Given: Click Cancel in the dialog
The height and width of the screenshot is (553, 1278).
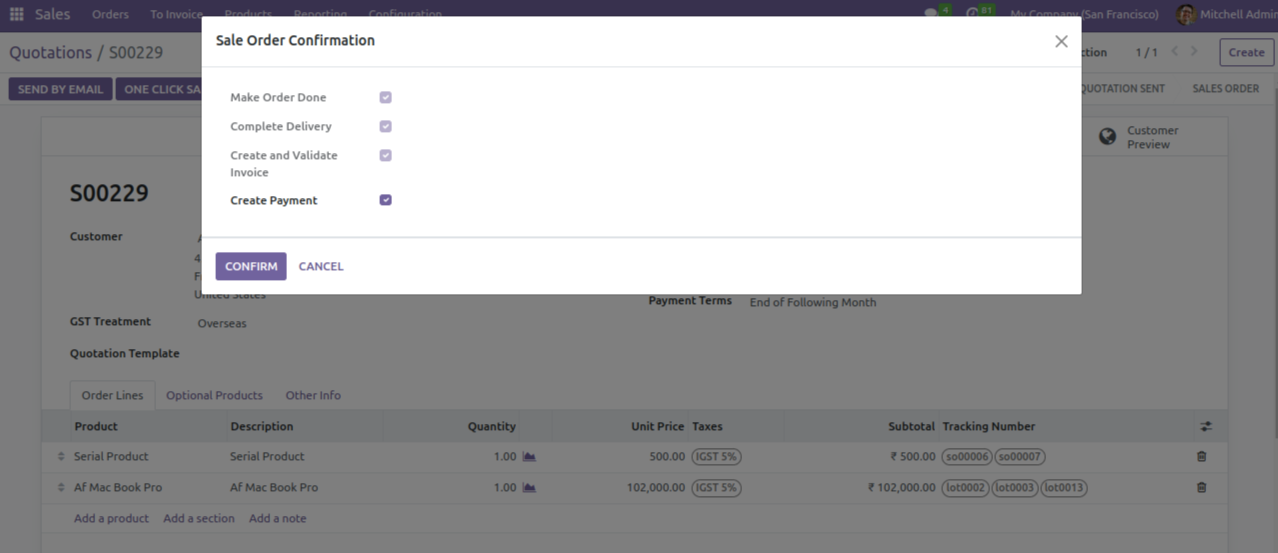Looking at the screenshot, I should click(320, 267).
